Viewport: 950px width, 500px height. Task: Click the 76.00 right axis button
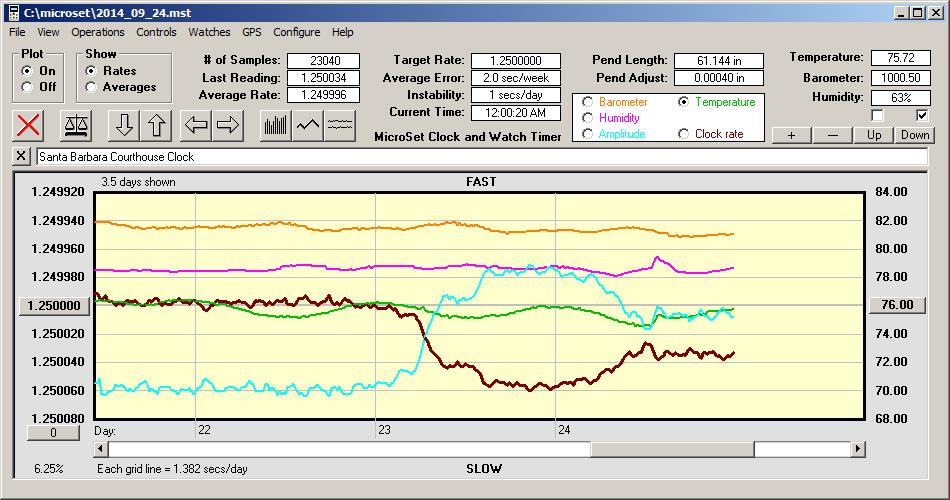pos(897,305)
